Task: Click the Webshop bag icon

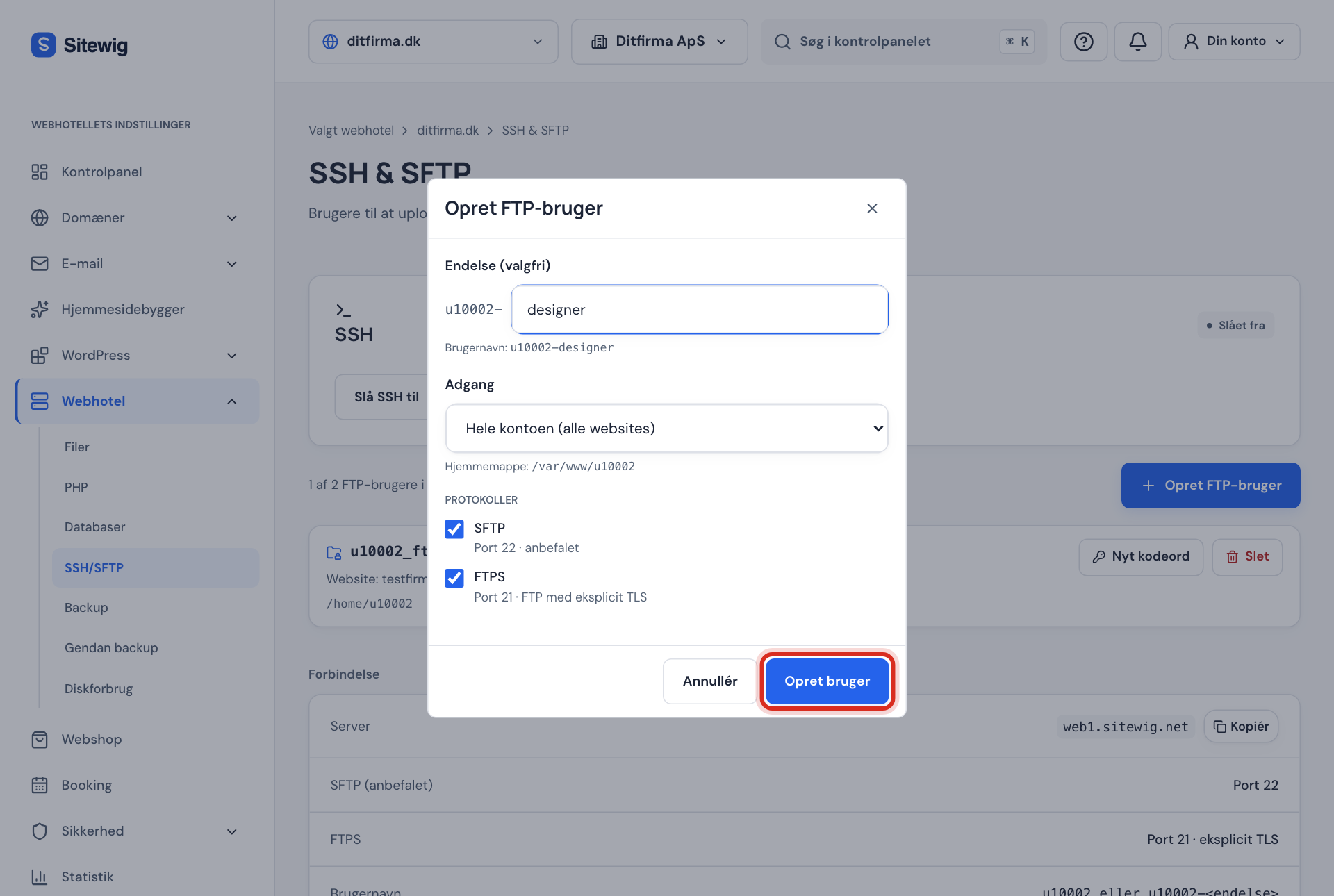Action: pyautogui.click(x=40, y=739)
